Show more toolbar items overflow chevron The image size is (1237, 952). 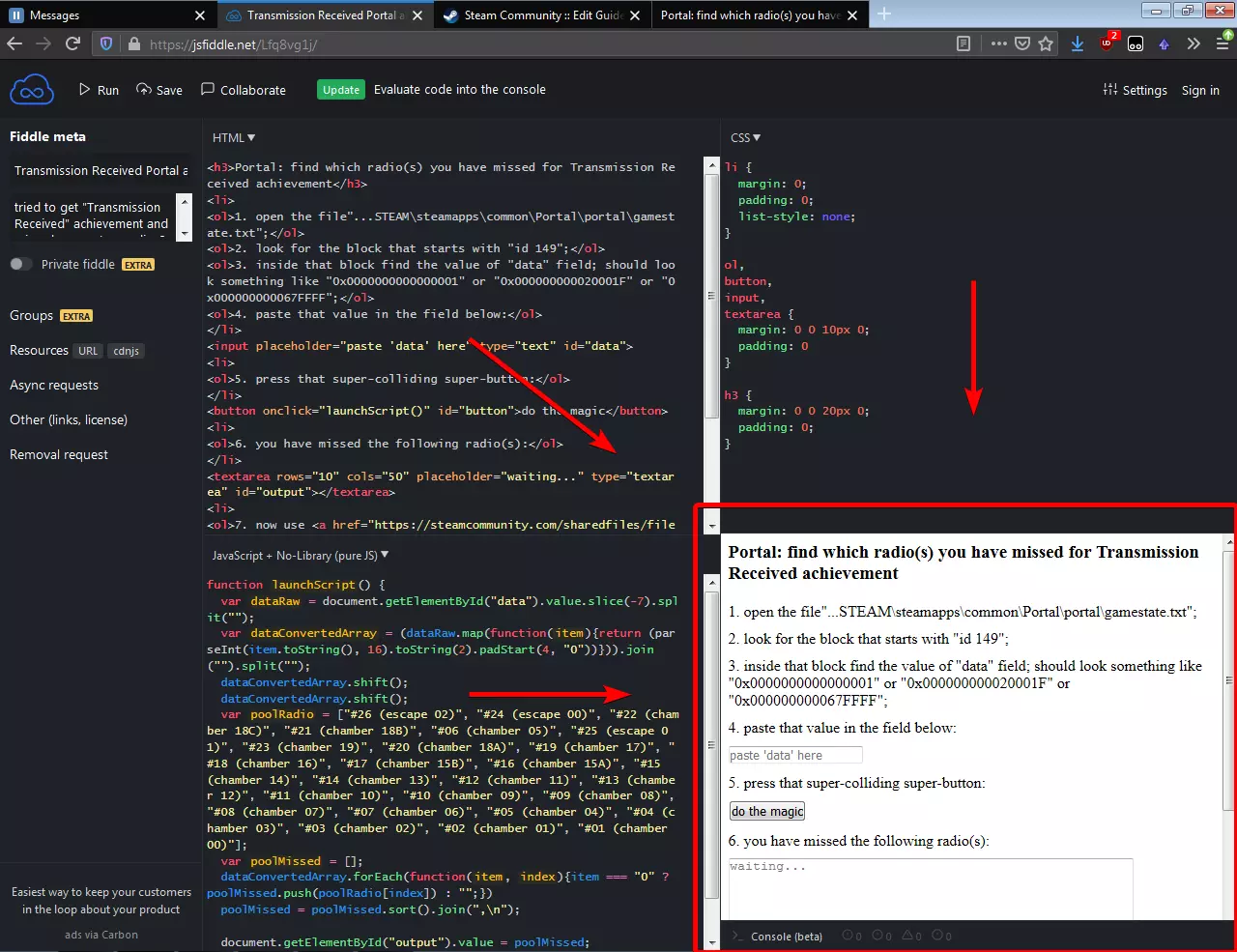(x=1194, y=43)
